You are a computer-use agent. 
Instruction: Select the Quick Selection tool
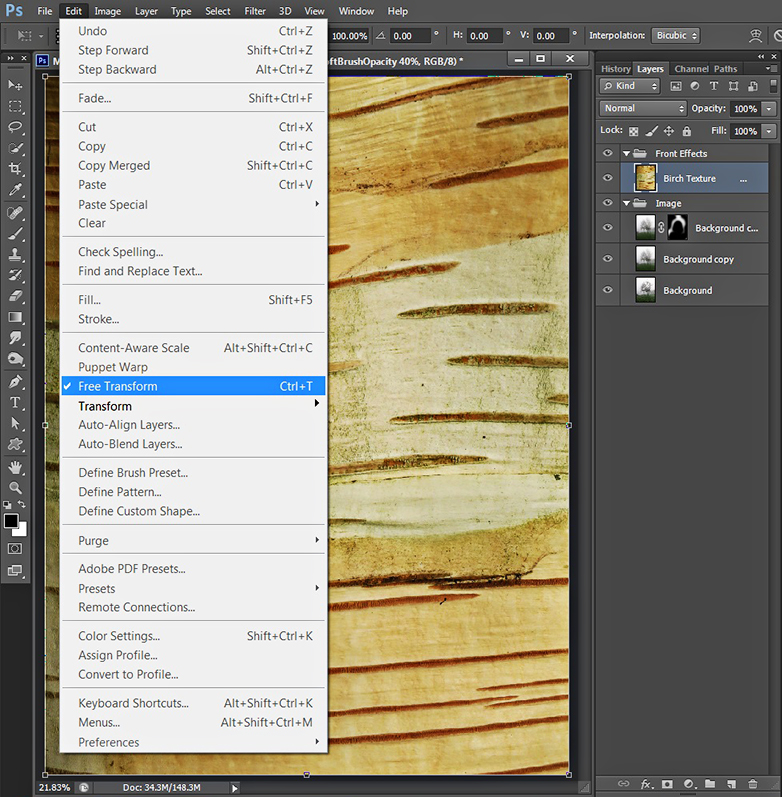(15, 148)
